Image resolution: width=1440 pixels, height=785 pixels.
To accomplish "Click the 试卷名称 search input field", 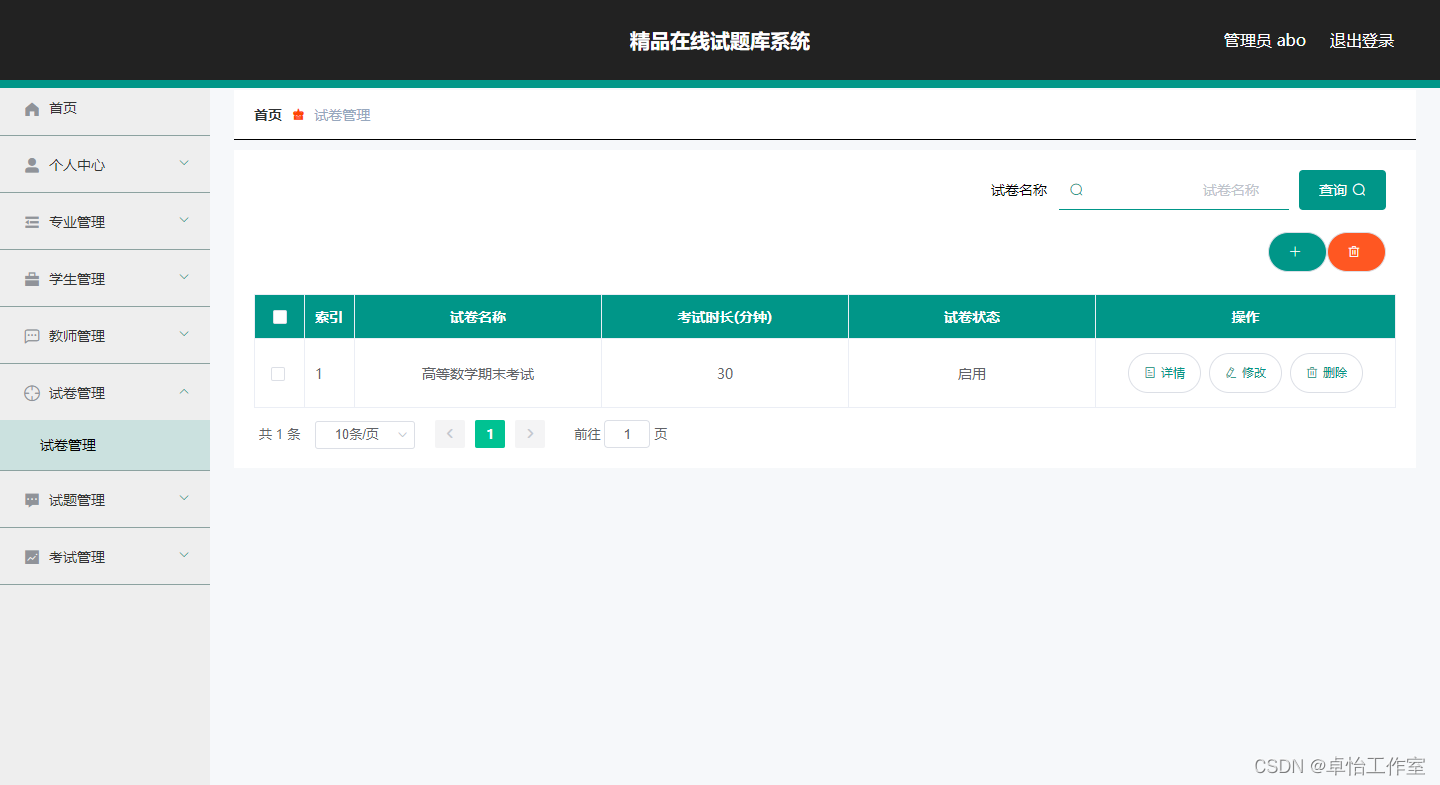I will coord(1174,190).
